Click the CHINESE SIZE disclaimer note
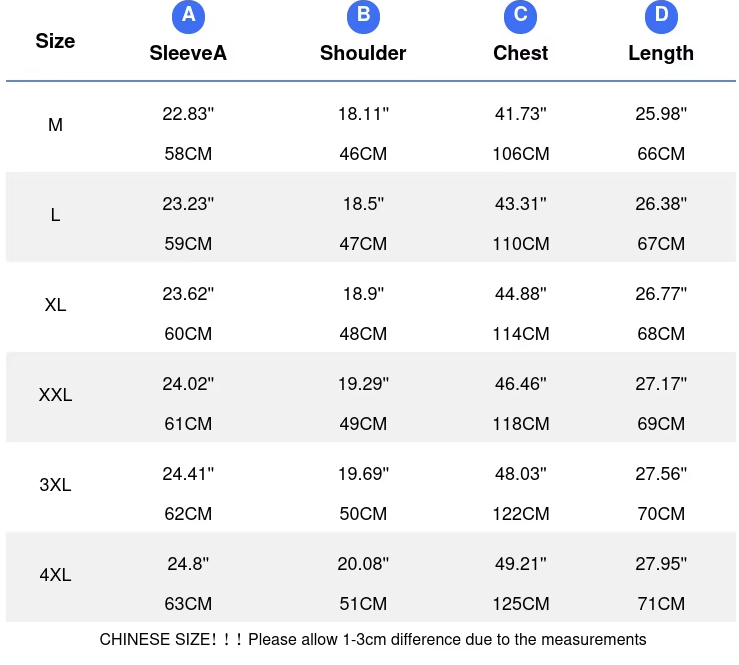739x665 pixels. (x=373, y=639)
